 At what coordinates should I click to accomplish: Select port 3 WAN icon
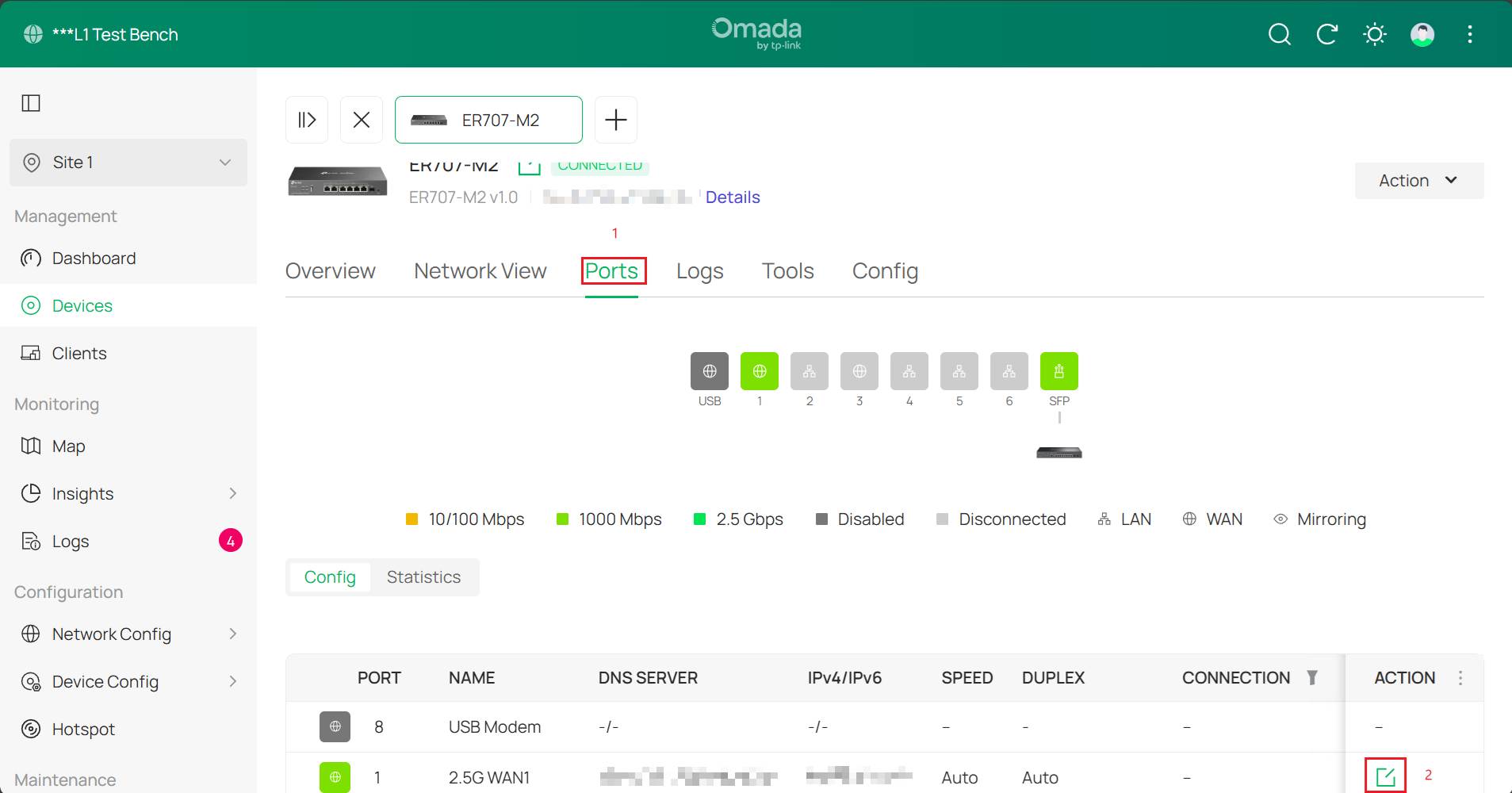[x=859, y=371]
